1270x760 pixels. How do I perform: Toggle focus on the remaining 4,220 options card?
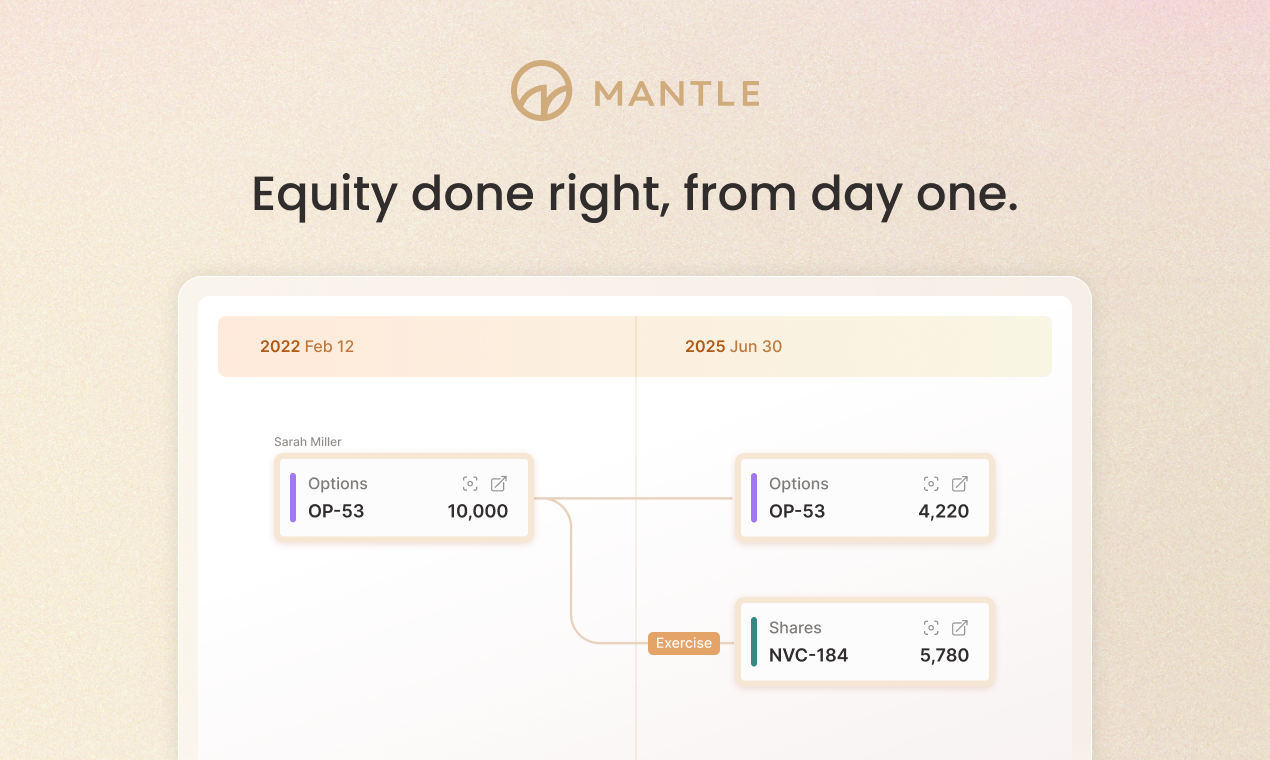pos(930,483)
